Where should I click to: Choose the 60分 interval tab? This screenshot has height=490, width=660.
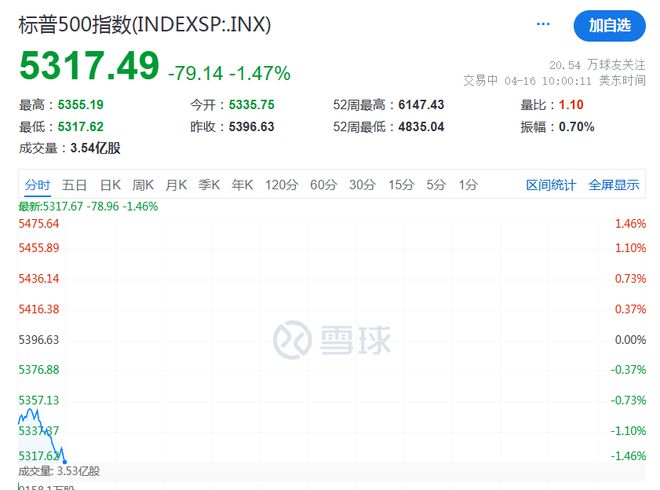click(324, 185)
